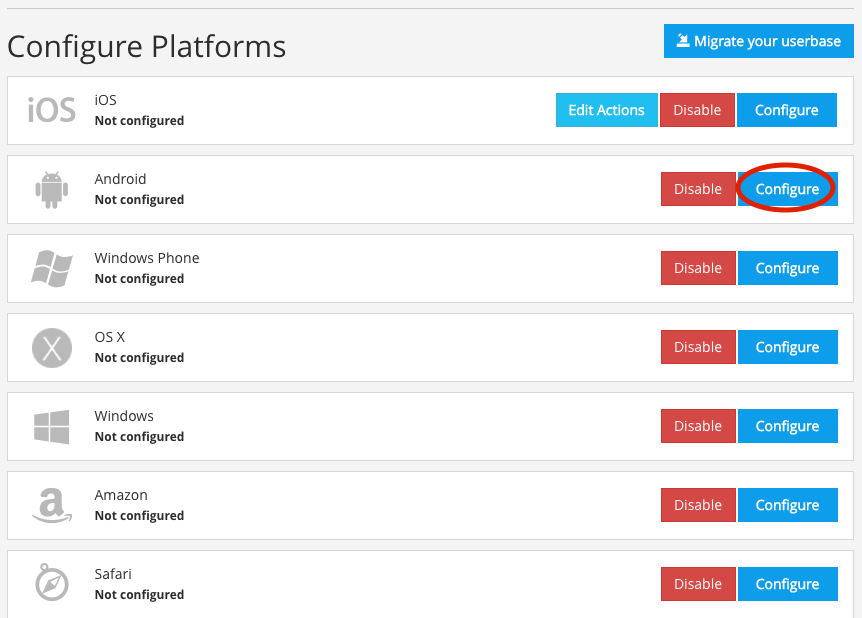
Task: Configure the iOS platform
Action: pos(787,110)
